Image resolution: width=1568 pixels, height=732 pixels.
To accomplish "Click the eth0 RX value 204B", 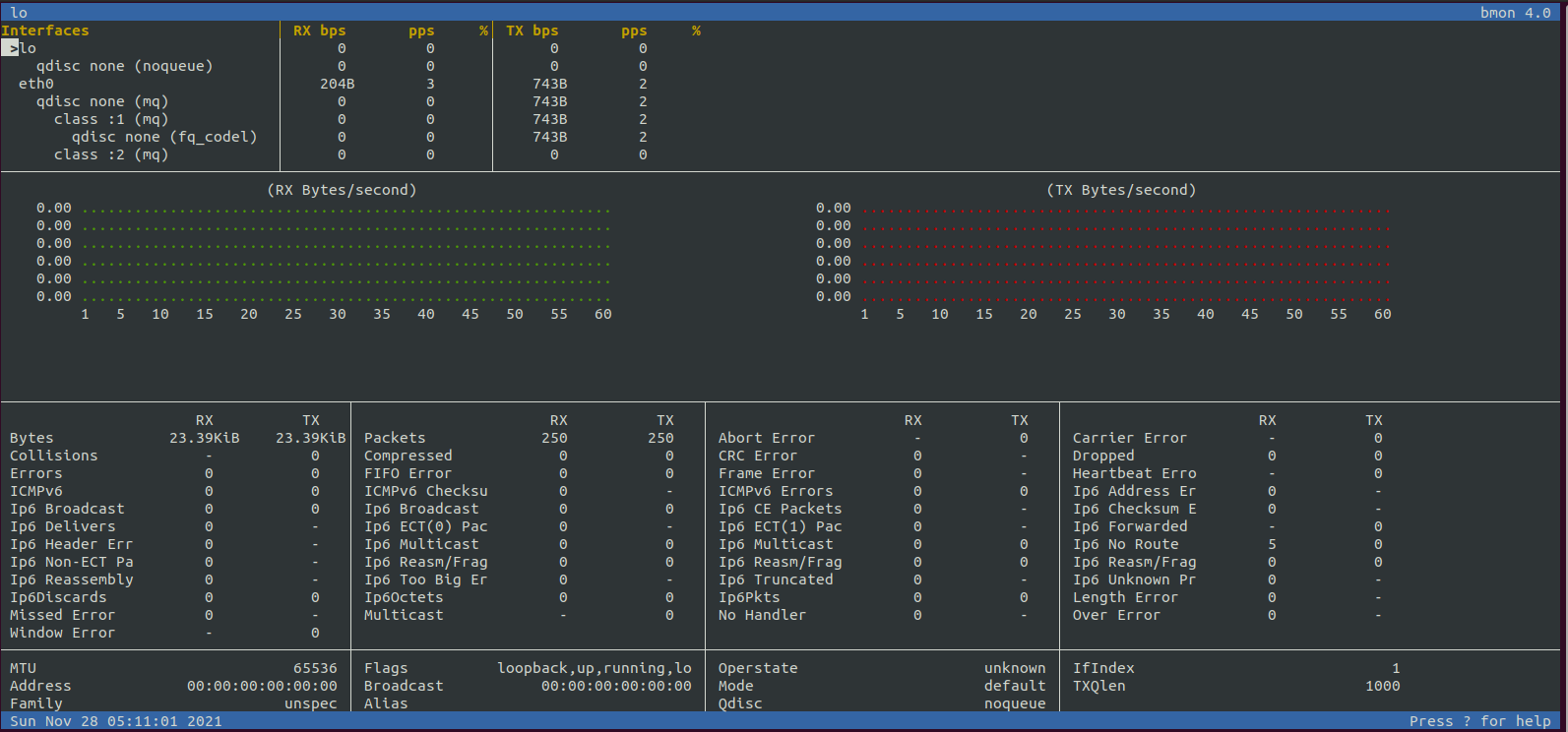I will point(338,84).
